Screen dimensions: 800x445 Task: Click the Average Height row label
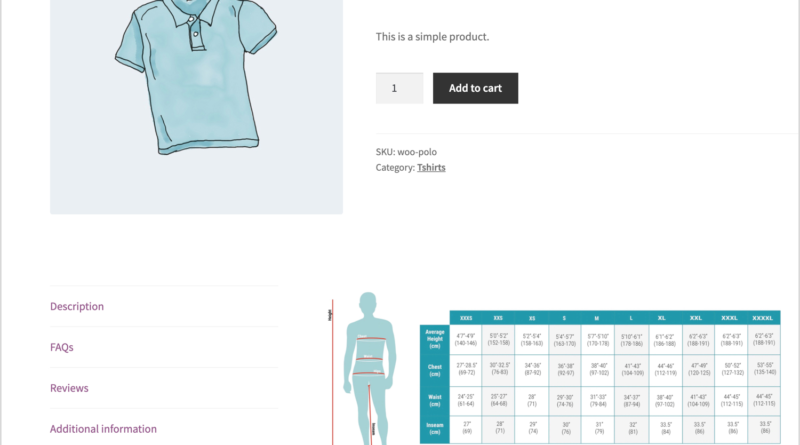(x=434, y=338)
